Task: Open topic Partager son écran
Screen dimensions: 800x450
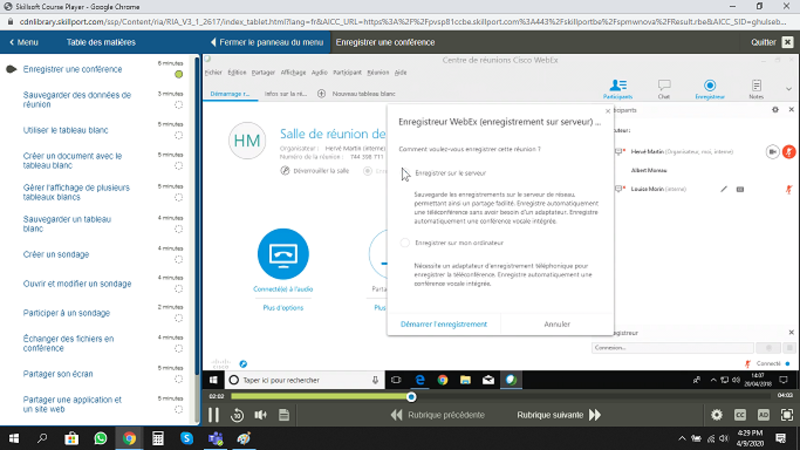Action: tap(58, 374)
